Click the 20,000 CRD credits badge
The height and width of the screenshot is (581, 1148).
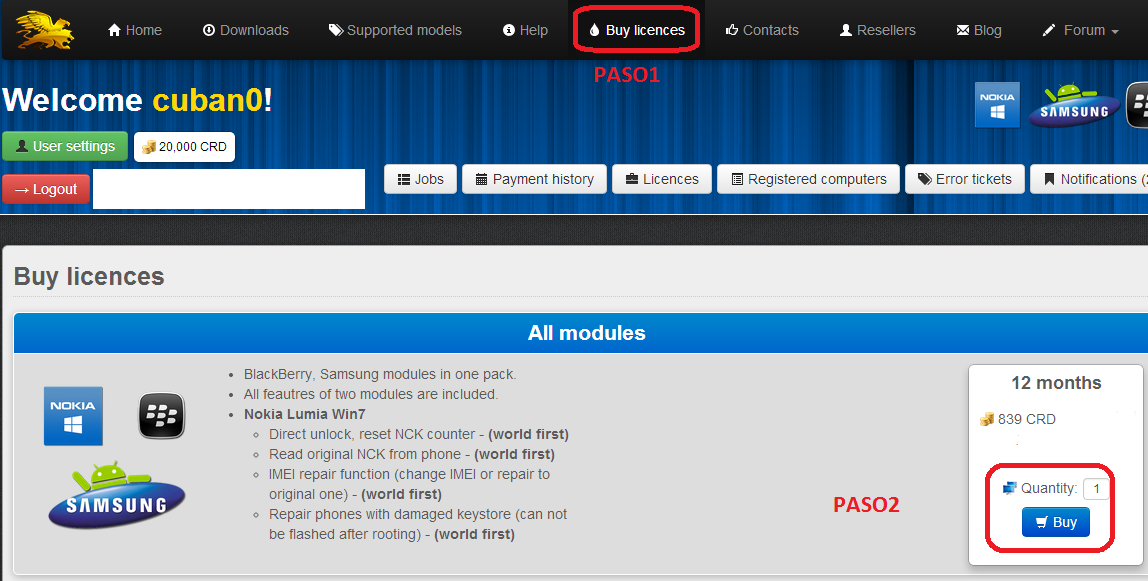pos(184,147)
